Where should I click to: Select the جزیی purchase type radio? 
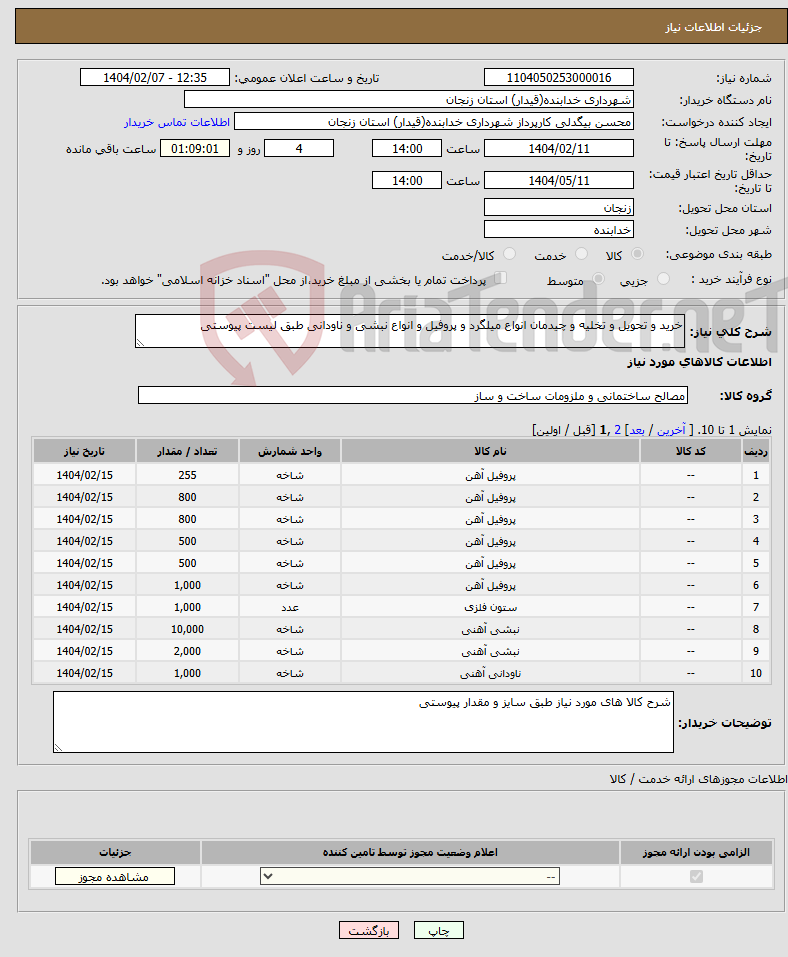point(663,279)
